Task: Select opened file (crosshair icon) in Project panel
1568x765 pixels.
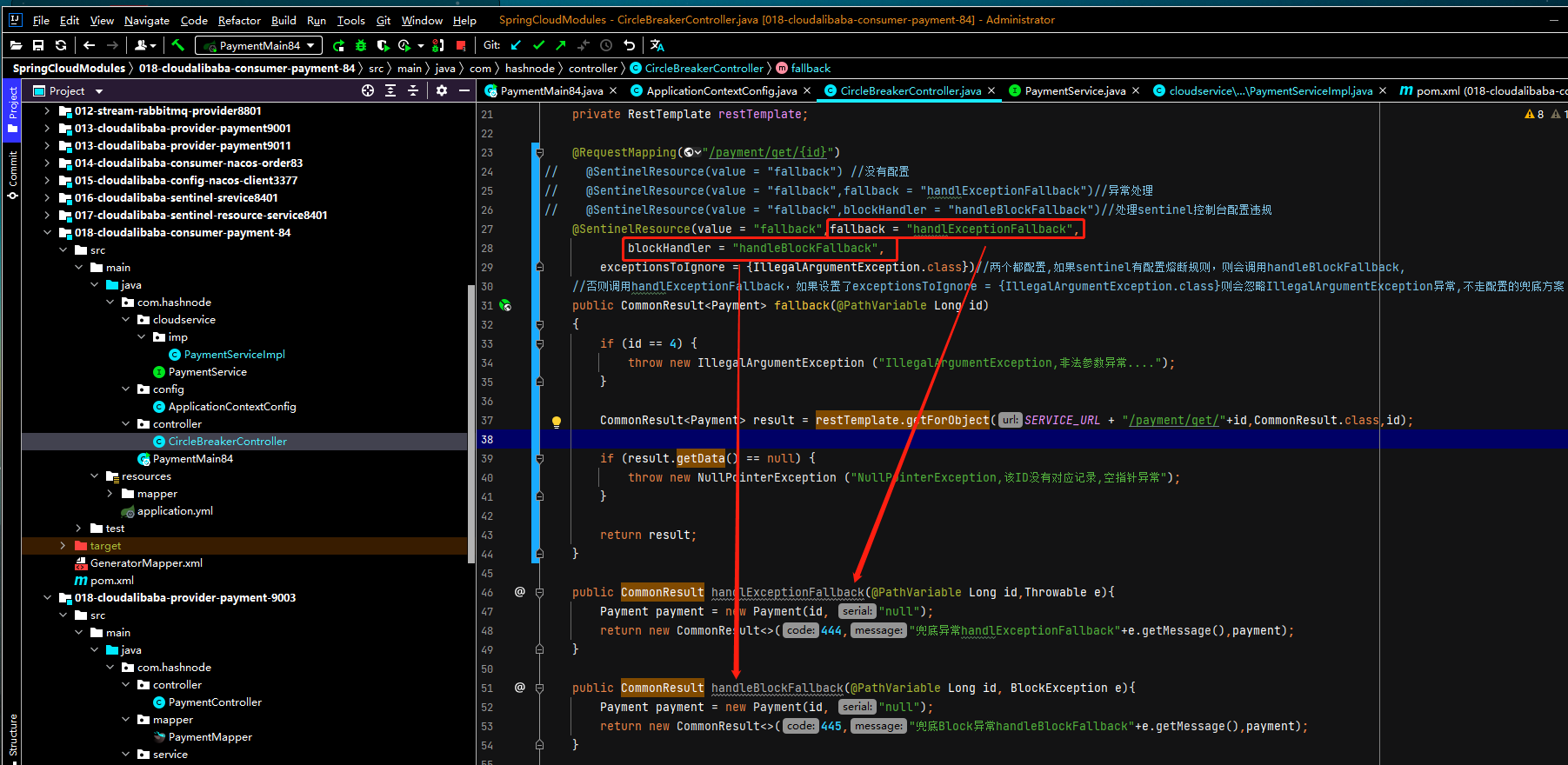Action: (368, 90)
